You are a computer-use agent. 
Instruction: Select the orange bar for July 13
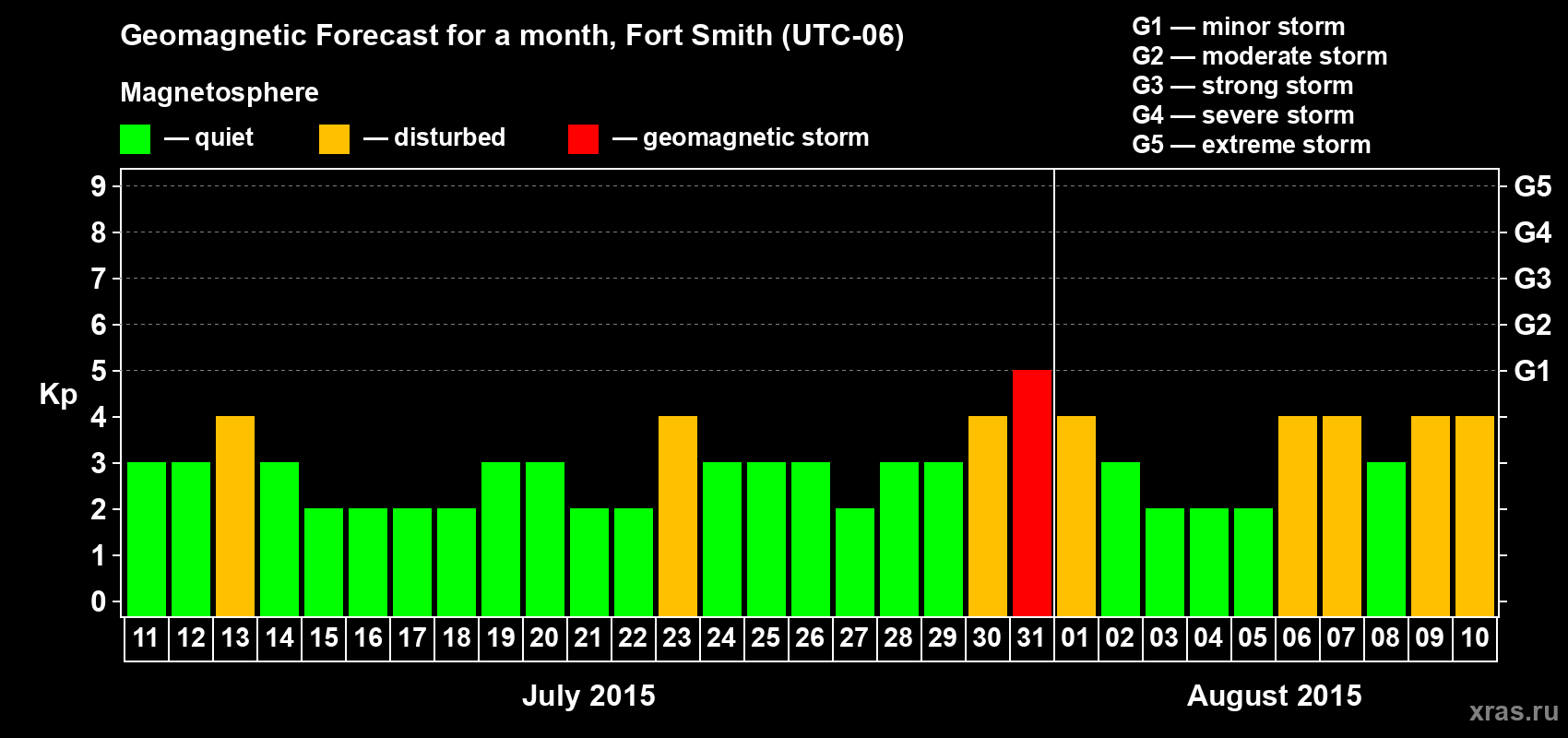235,516
